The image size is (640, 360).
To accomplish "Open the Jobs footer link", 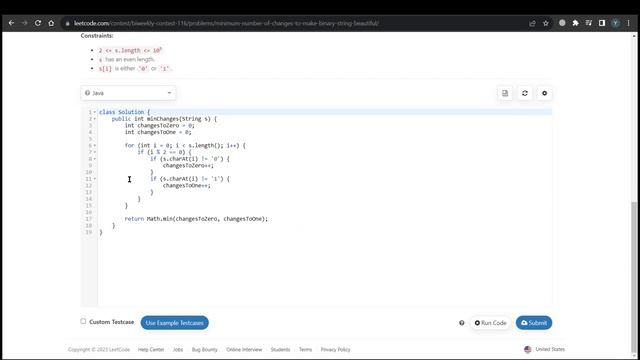I will pos(178,349).
